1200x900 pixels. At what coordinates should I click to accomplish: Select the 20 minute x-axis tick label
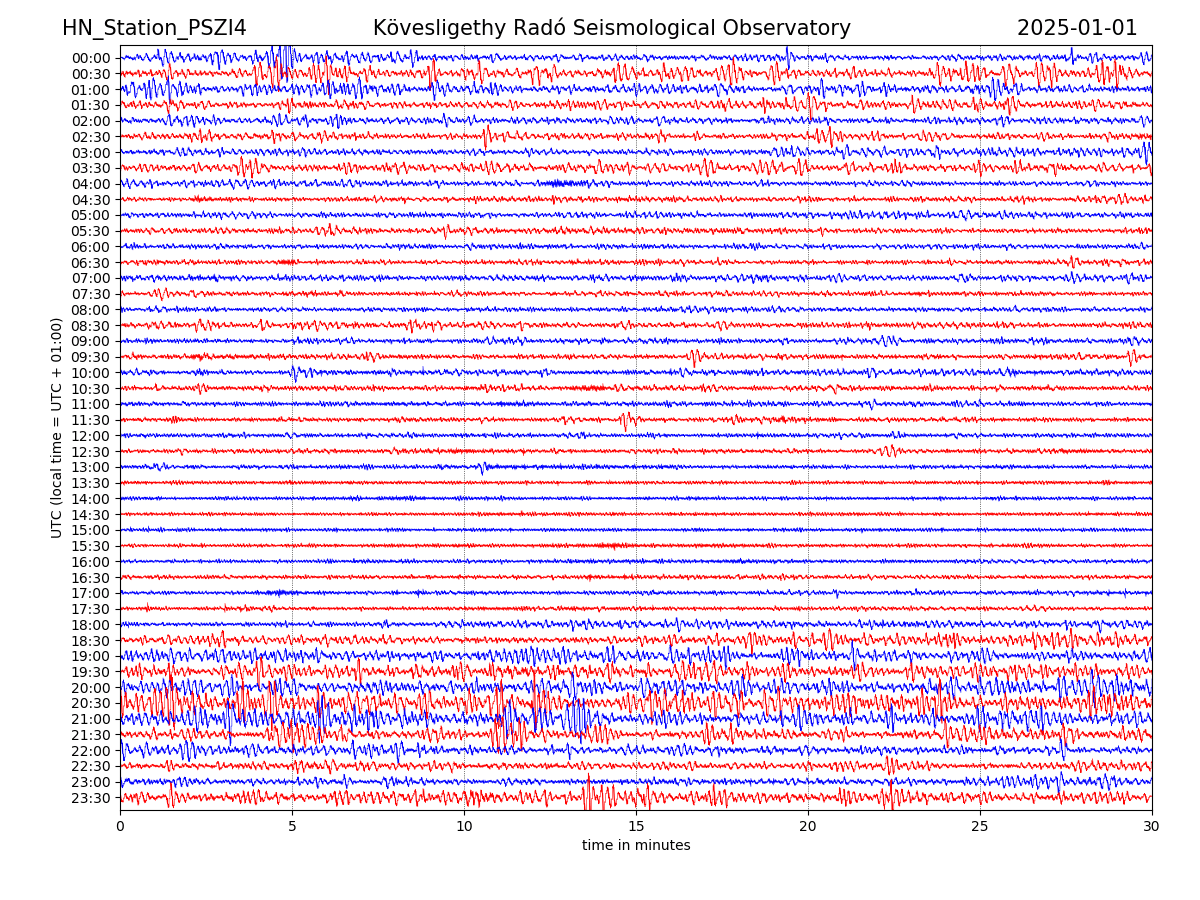808,827
